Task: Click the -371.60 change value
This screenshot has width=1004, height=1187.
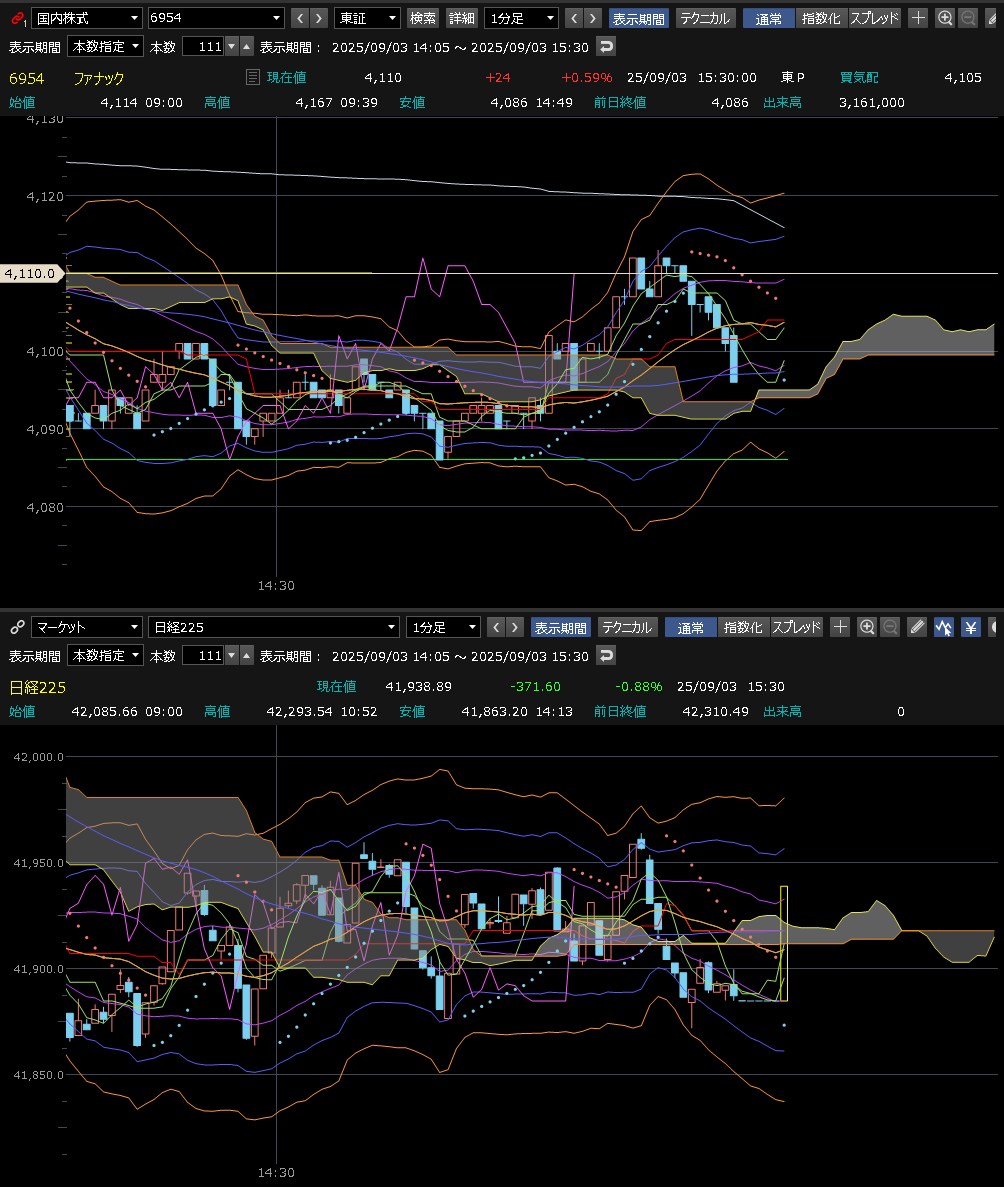Action: click(535, 687)
